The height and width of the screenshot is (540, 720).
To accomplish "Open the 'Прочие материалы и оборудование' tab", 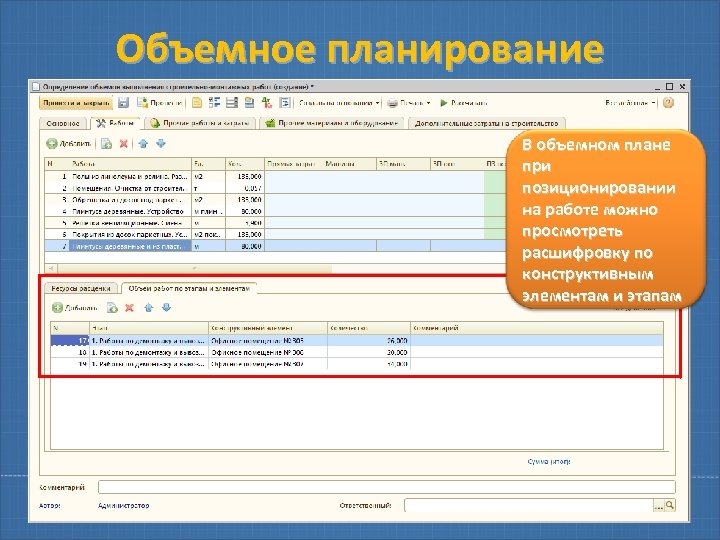I will [332, 124].
